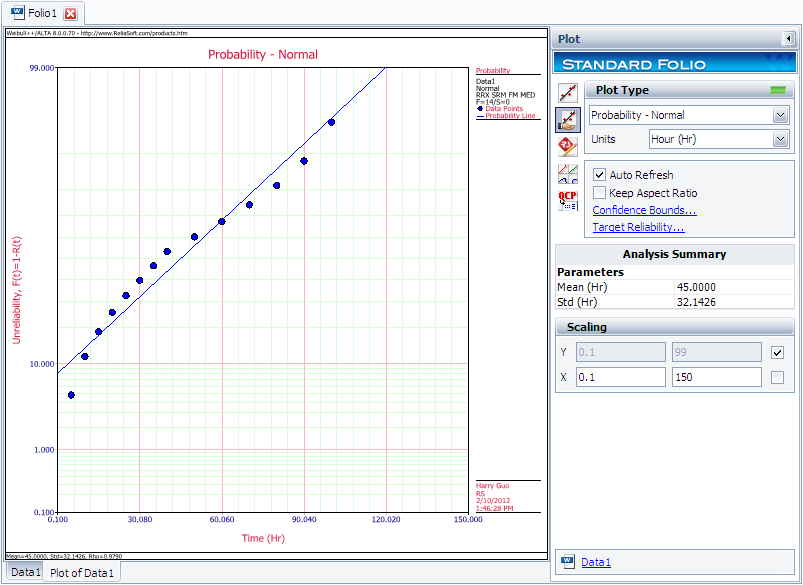Select the Plot of Data1 tab

pyautogui.click(x=82, y=573)
